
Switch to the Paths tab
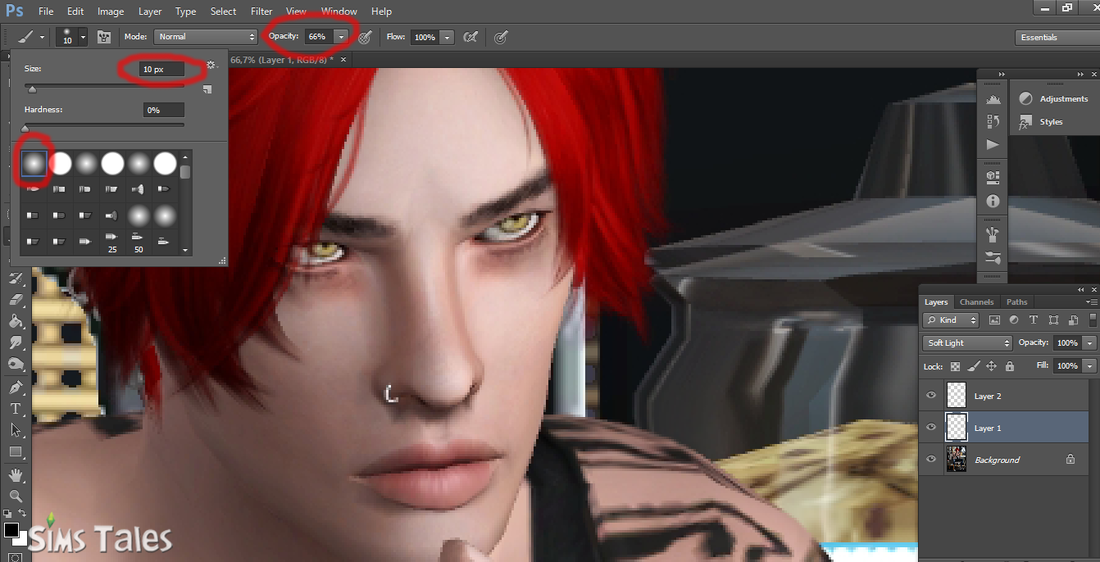[1017, 302]
